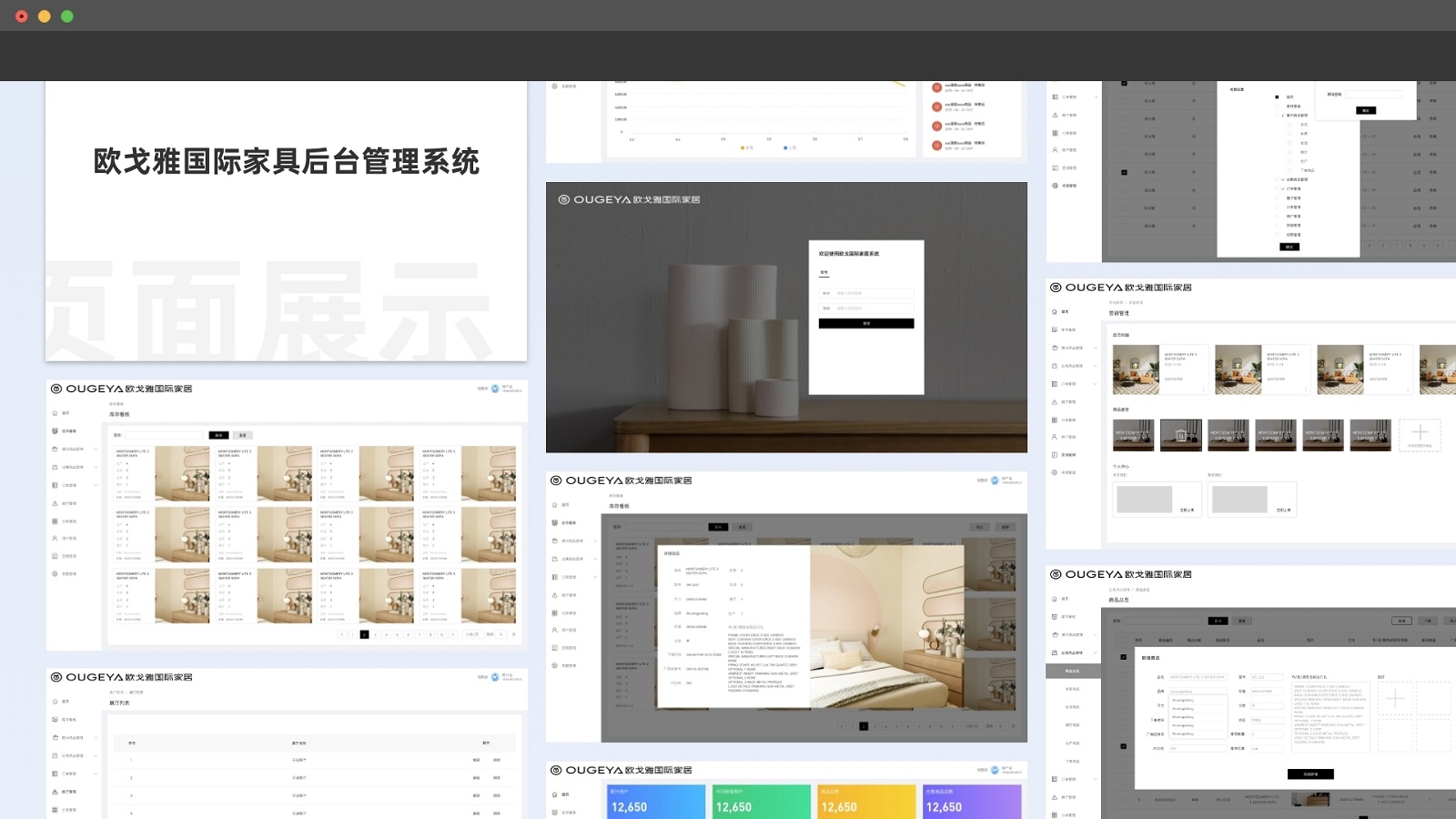
Task: Click the home icon in the bottom-left table mockup sidebar
Action: coord(55,702)
